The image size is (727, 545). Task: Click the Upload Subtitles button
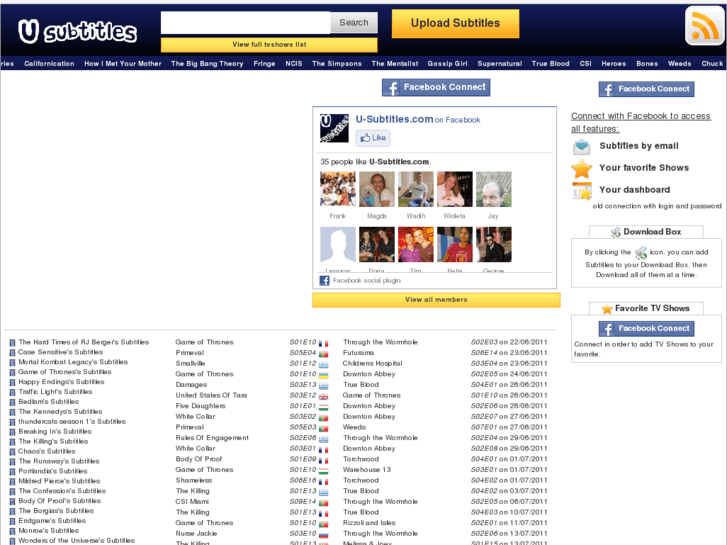455,23
